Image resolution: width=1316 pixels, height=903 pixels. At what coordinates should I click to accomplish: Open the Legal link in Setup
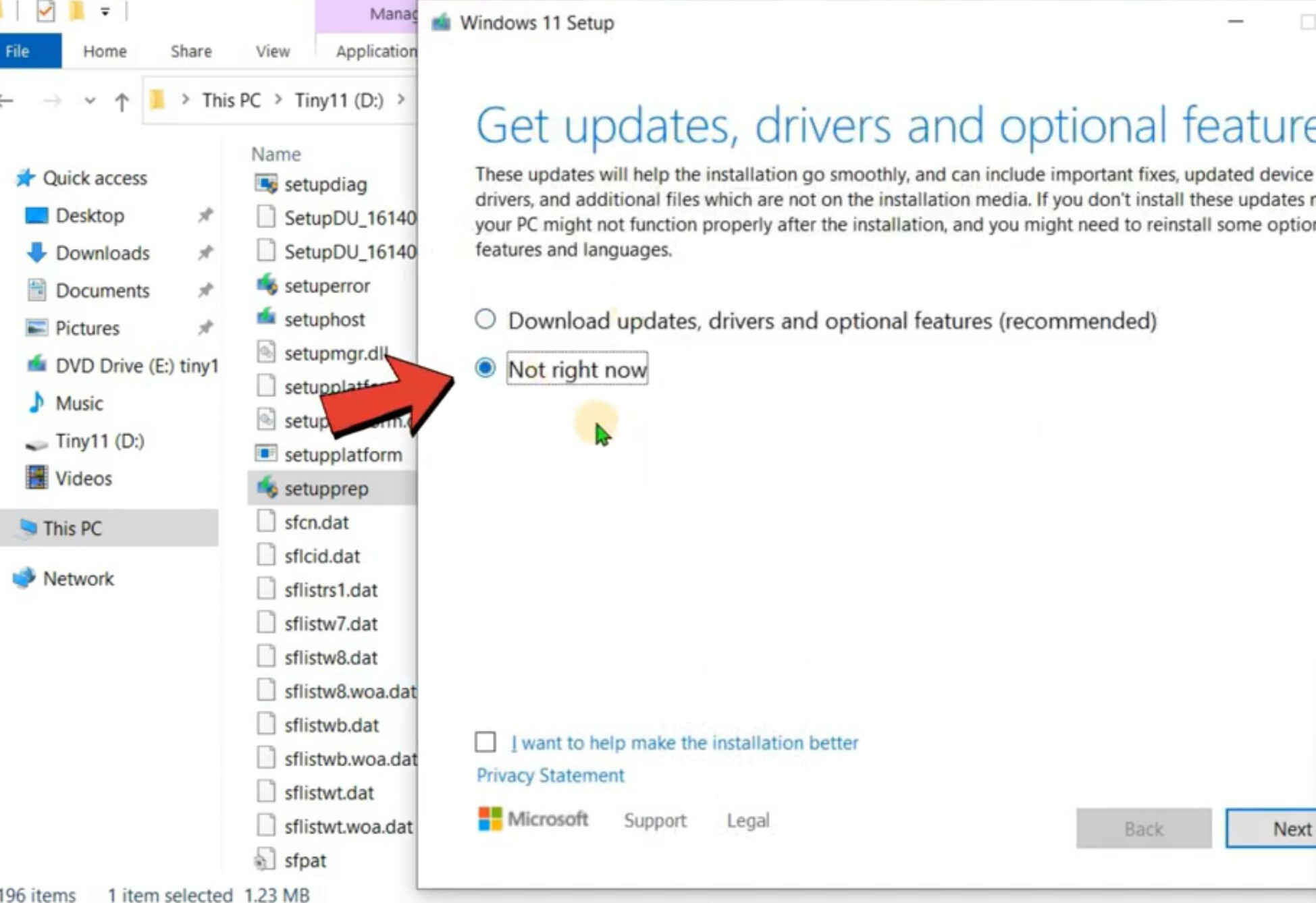click(747, 820)
